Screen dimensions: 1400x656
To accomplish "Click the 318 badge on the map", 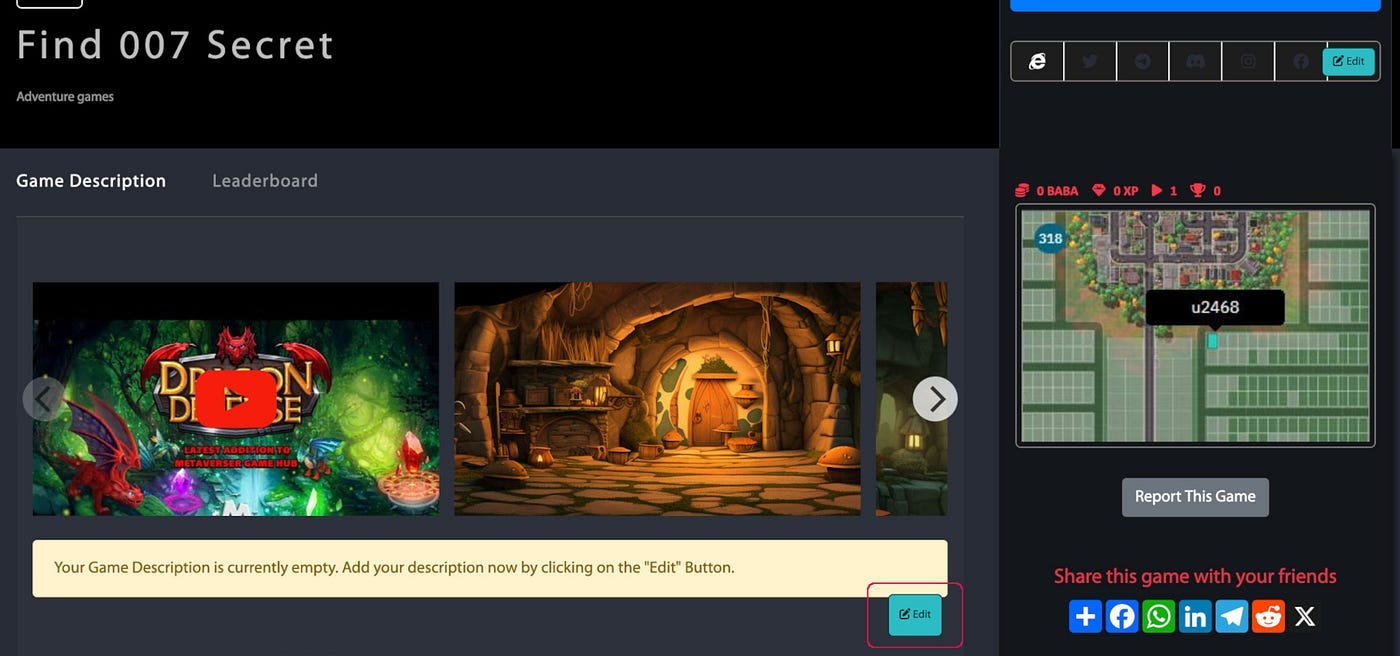I will pos(1050,238).
